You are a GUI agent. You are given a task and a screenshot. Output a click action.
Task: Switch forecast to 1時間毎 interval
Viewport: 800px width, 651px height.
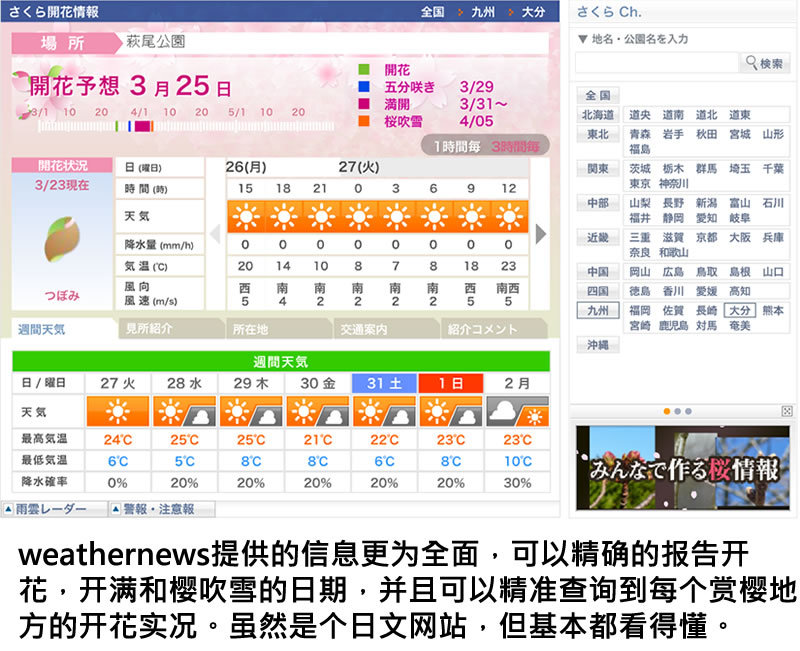click(456, 147)
